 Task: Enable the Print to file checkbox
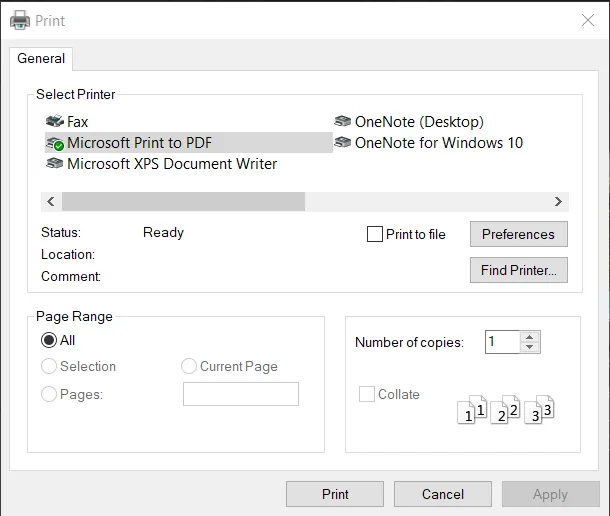[x=376, y=235]
